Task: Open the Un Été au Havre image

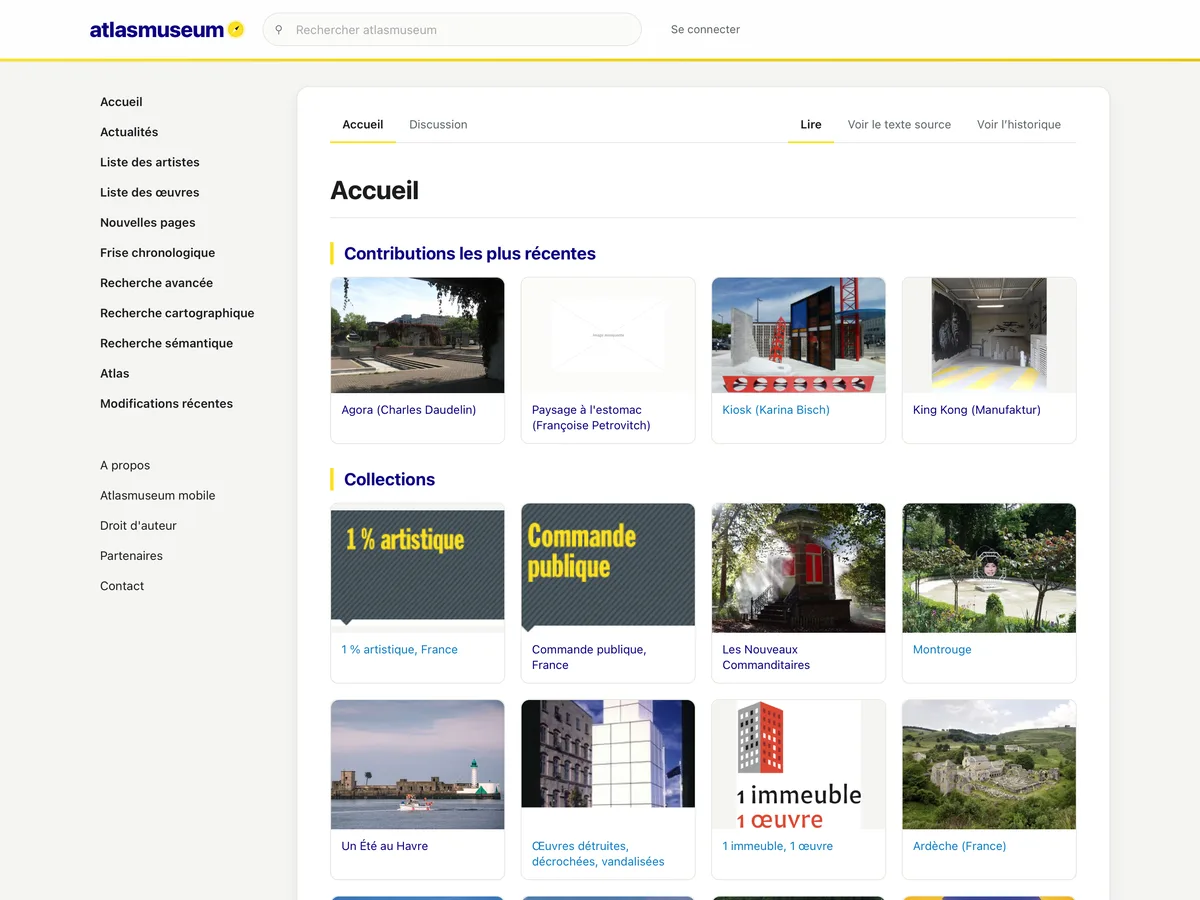Action: coord(418,765)
